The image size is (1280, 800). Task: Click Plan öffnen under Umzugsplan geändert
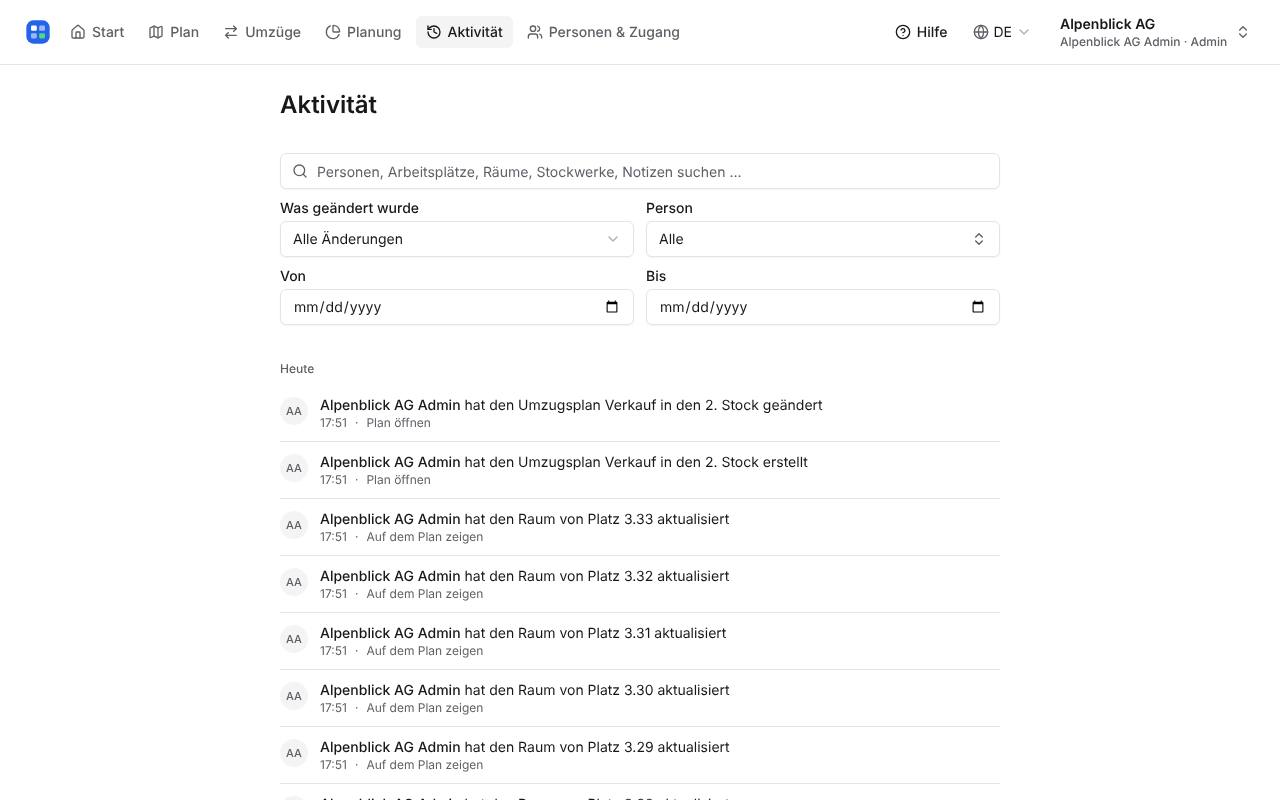(398, 423)
